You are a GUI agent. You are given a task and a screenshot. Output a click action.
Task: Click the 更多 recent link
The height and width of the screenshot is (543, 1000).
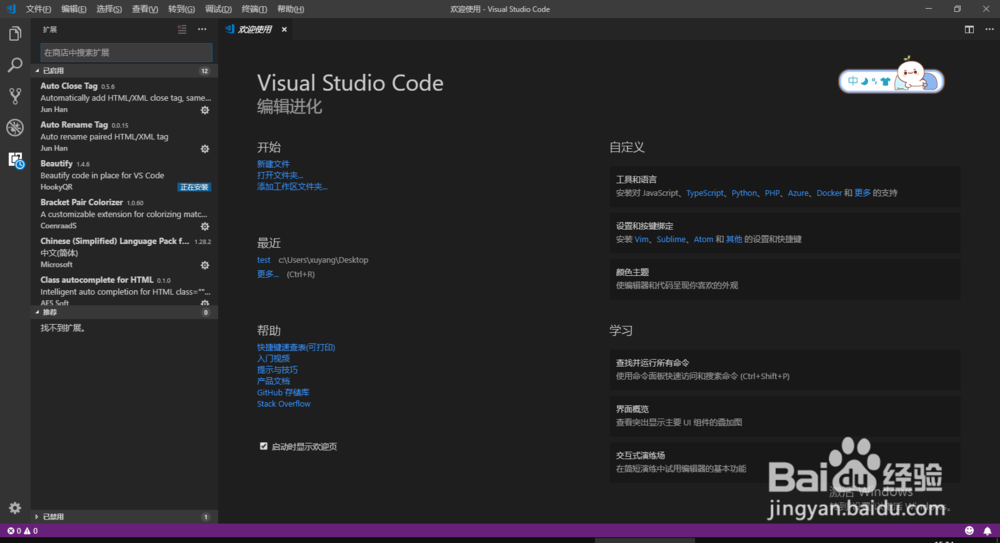tap(268, 274)
